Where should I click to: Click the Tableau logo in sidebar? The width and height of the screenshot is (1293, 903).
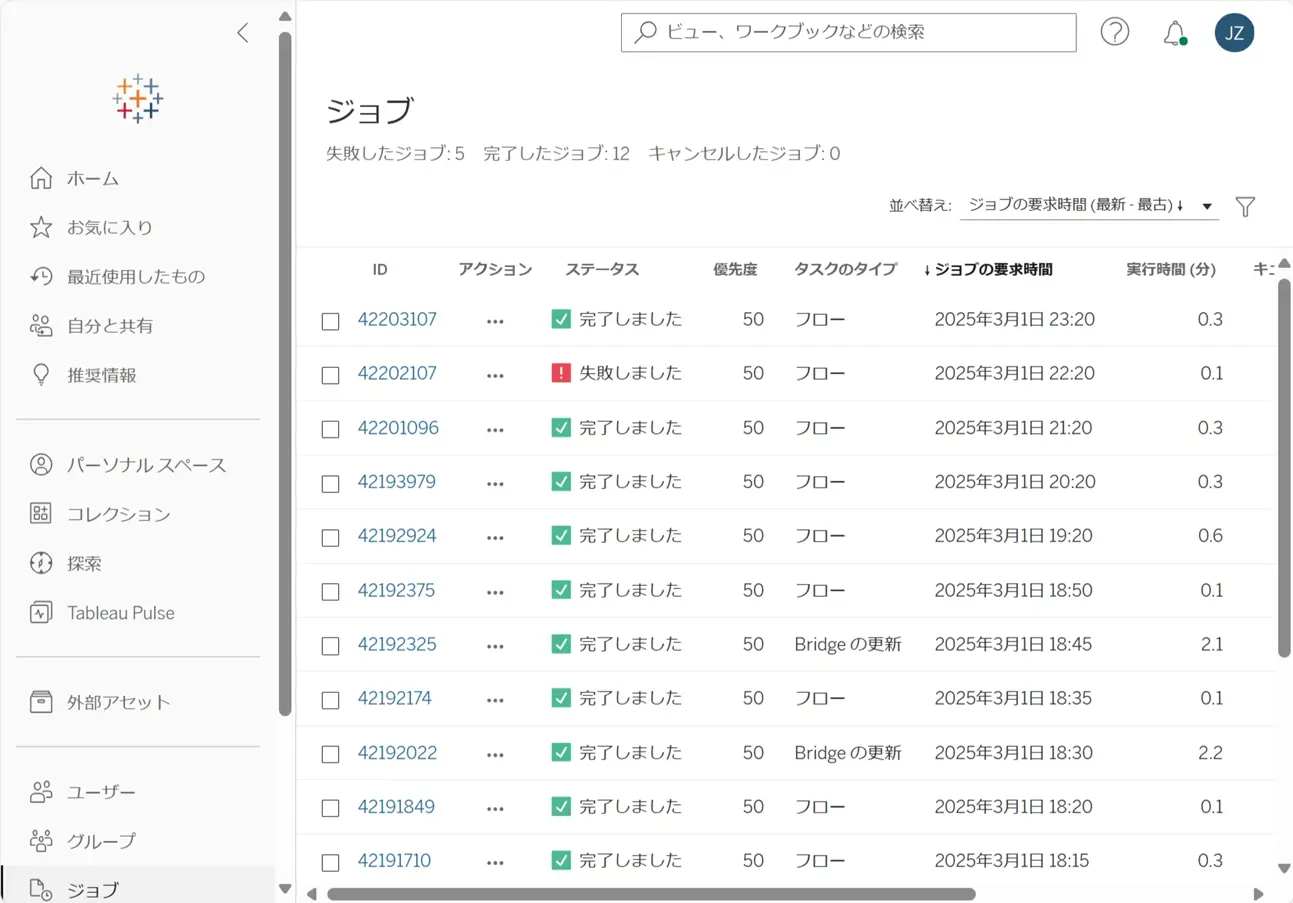tap(138, 98)
